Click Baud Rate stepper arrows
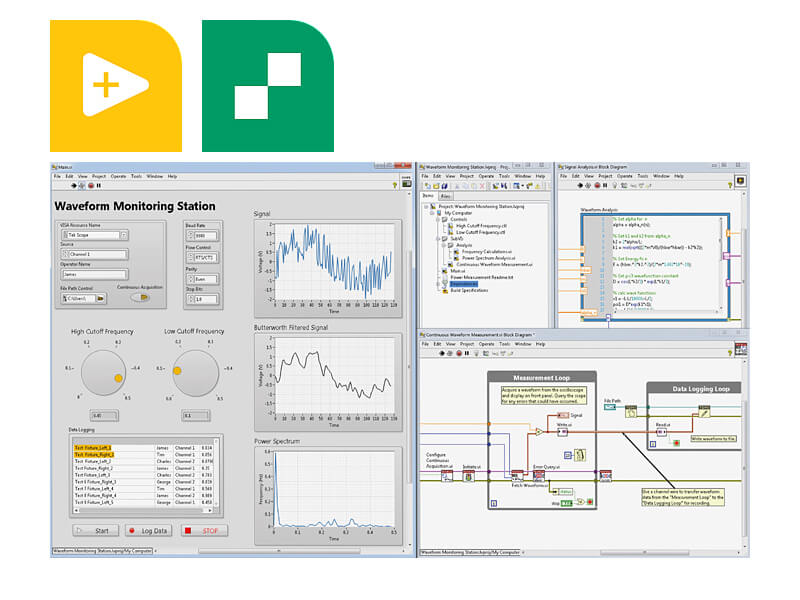 coord(191,236)
